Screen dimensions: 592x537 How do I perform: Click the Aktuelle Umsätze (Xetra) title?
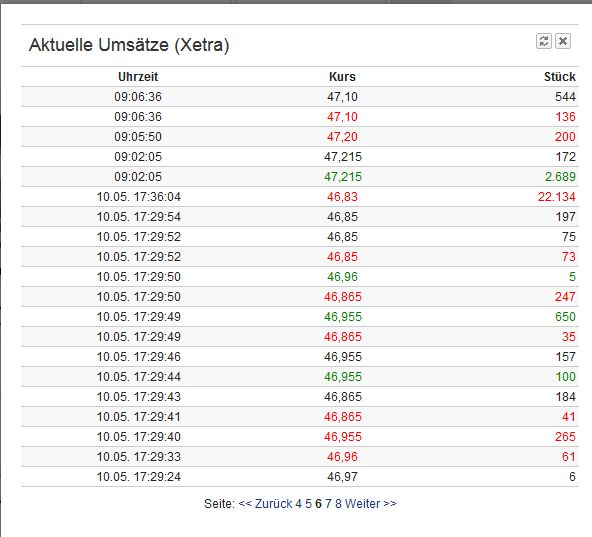coord(129,45)
